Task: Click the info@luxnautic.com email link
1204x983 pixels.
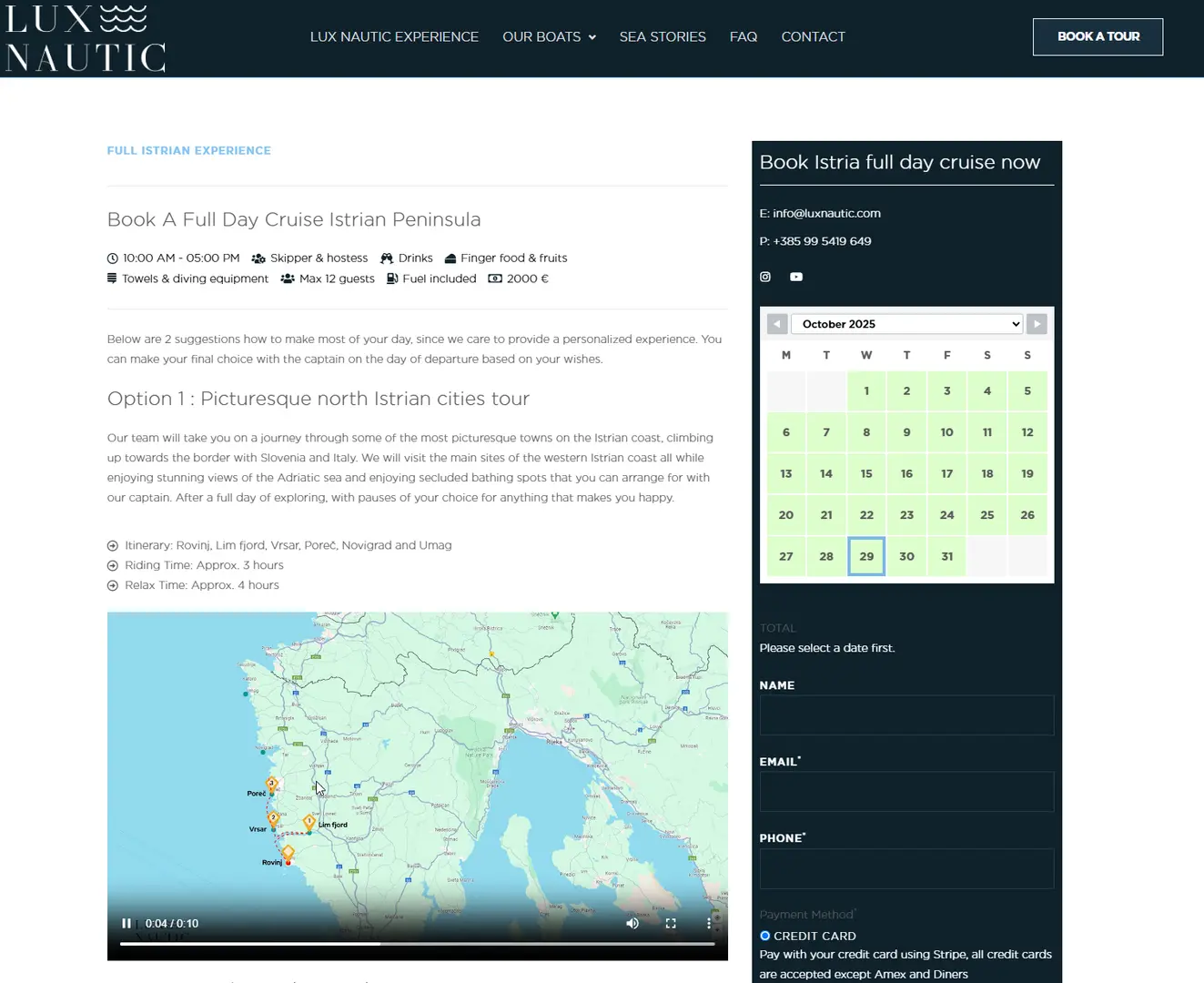Action: coord(826,213)
